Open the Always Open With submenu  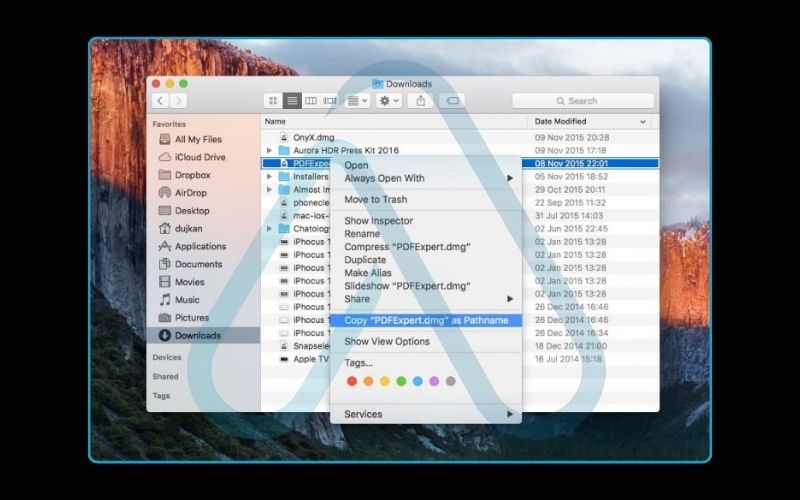(x=426, y=178)
